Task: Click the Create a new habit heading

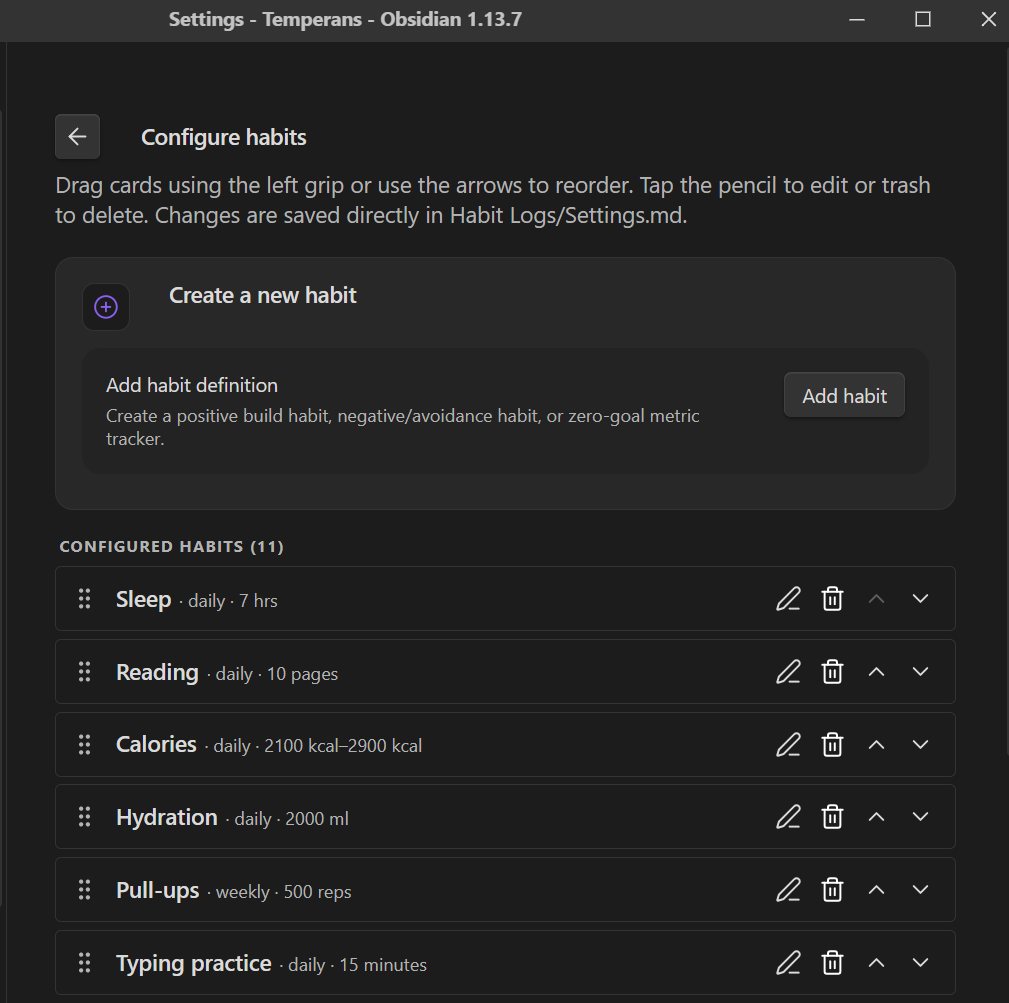Action: point(263,295)
